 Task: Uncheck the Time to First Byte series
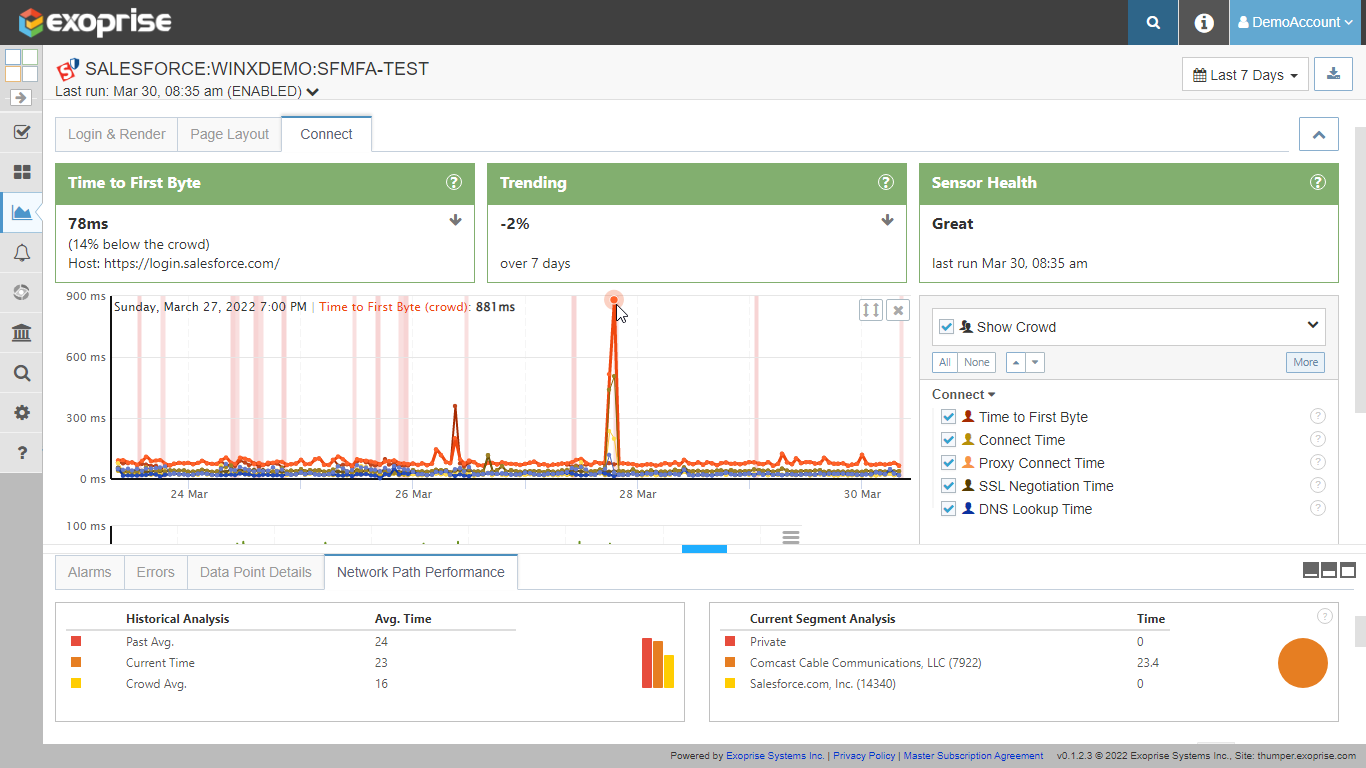pyautogui.click(x=949, y=417)
